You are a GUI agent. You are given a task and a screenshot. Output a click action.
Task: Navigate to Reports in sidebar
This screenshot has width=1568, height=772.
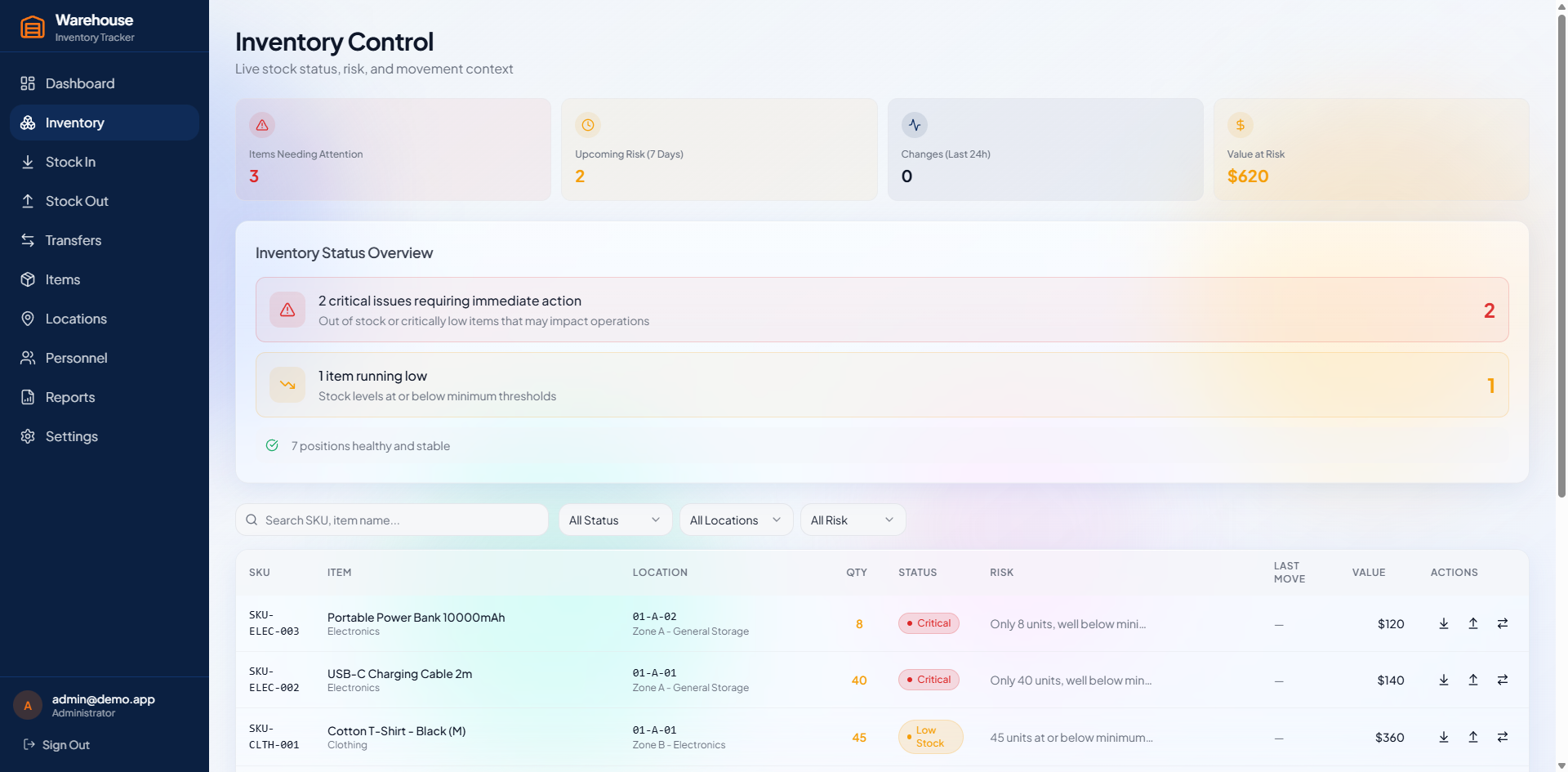point(70,397)
